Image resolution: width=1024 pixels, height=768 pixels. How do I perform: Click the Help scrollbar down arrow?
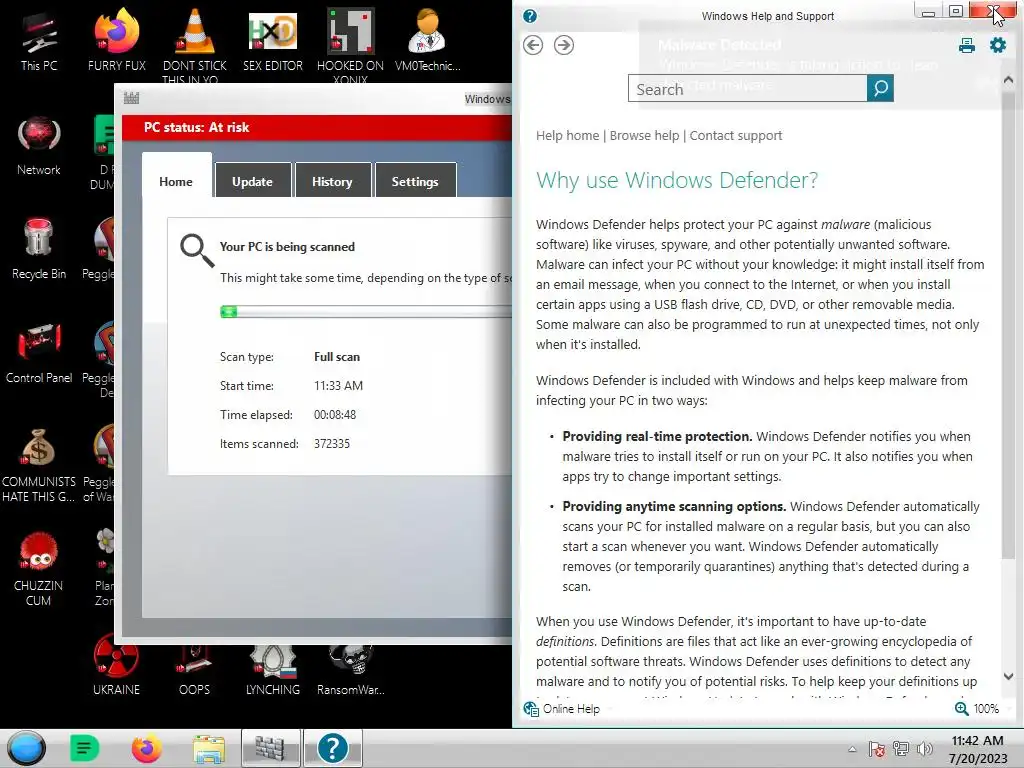1008,677
